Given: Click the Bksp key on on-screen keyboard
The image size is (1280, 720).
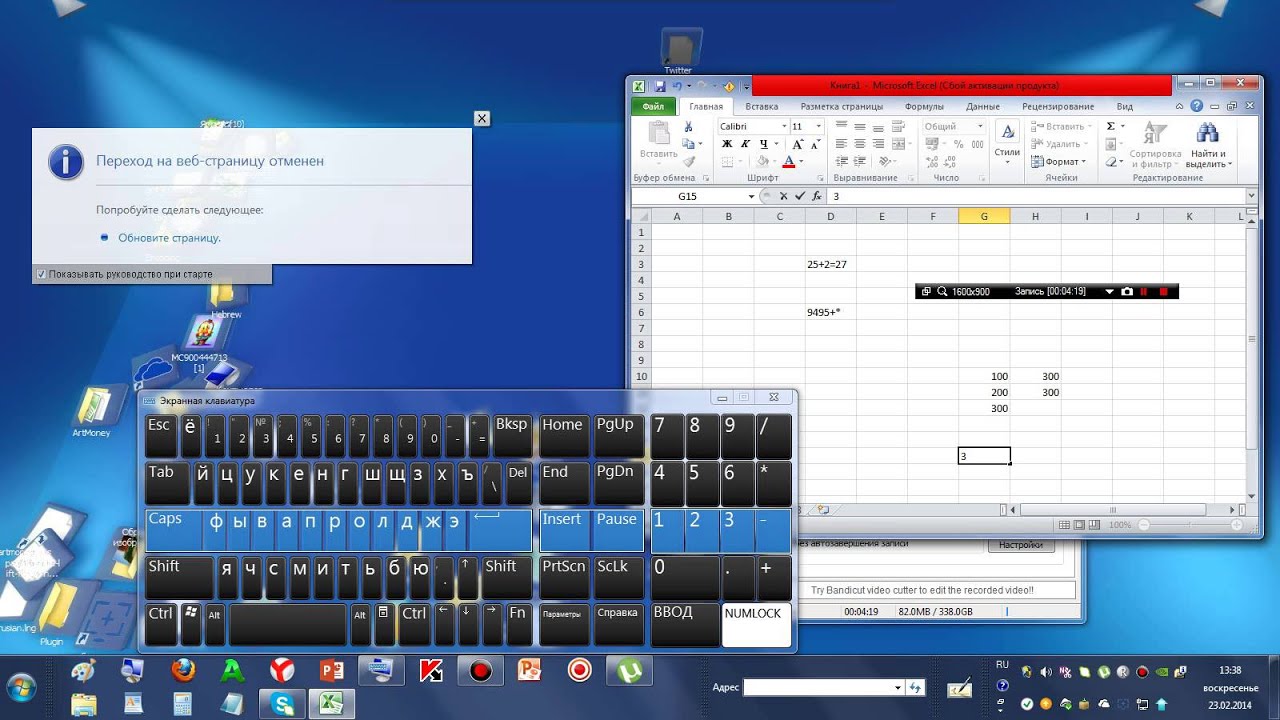Looking at the screenshot, I should pyautogui.click(x=513, y=436).
